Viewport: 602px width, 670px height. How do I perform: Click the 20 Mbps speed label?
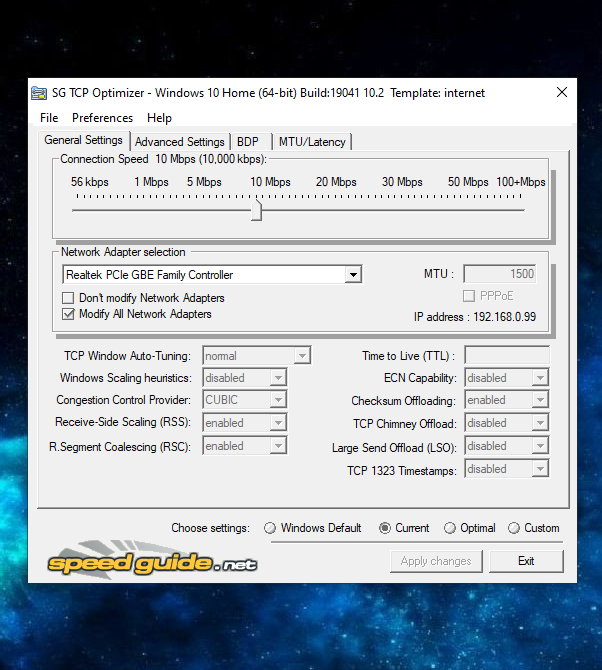pyautogui.click(x=336, y=182)
